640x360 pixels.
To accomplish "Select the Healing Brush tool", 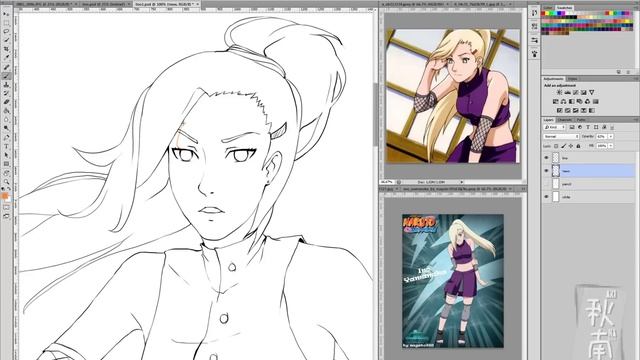I will (x=6, y=67).
